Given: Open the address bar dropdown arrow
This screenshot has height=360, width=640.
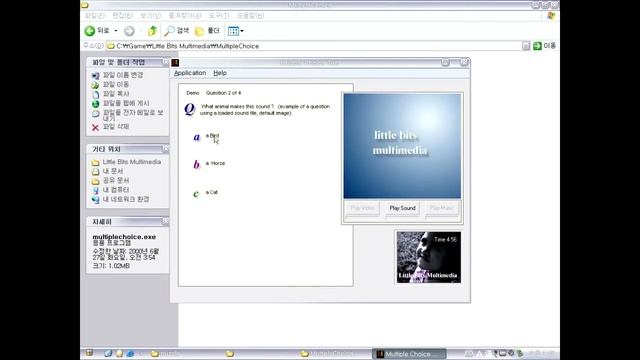Looking at the screenshot, I should pos(526,46).
